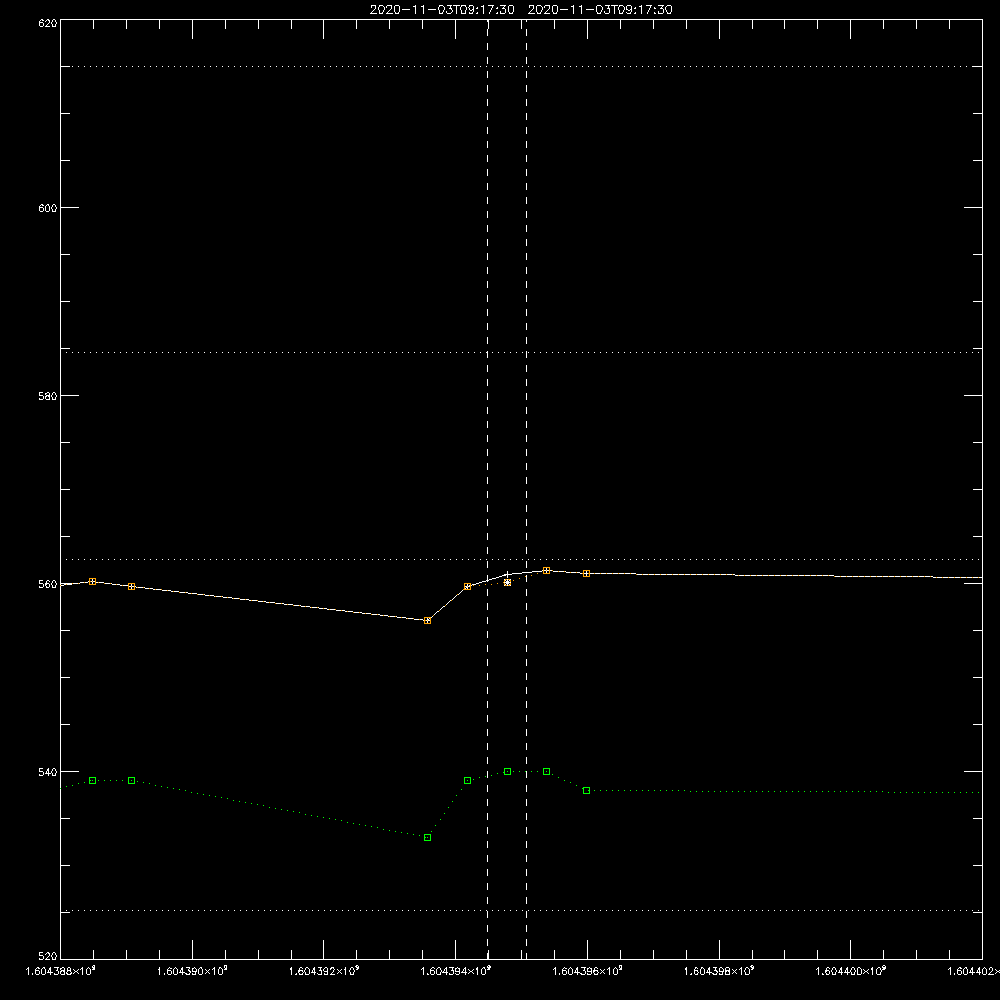Click the x-axis label 1.604396×10⁹
The image size is (1000, 1000).
pos(587,971)
